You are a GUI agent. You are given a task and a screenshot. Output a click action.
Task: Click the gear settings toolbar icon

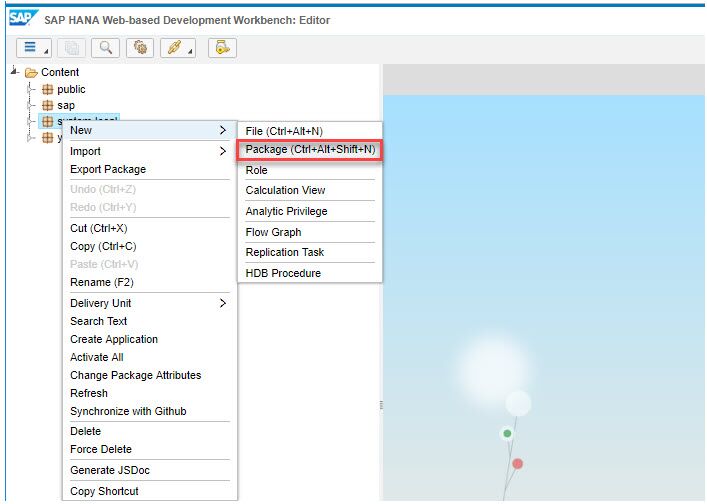point(140,48)
